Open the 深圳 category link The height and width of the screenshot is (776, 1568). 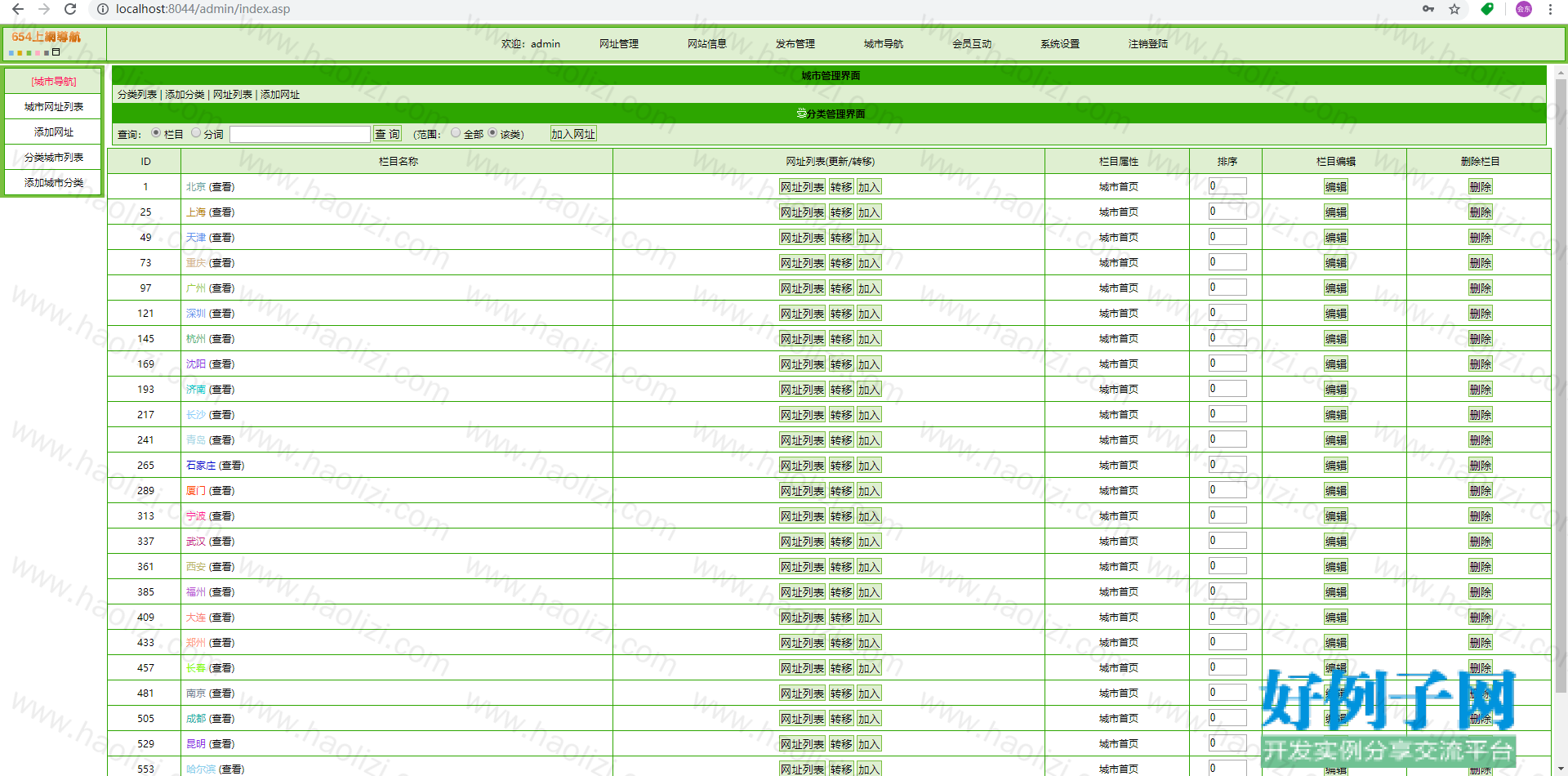pos(196,314)
